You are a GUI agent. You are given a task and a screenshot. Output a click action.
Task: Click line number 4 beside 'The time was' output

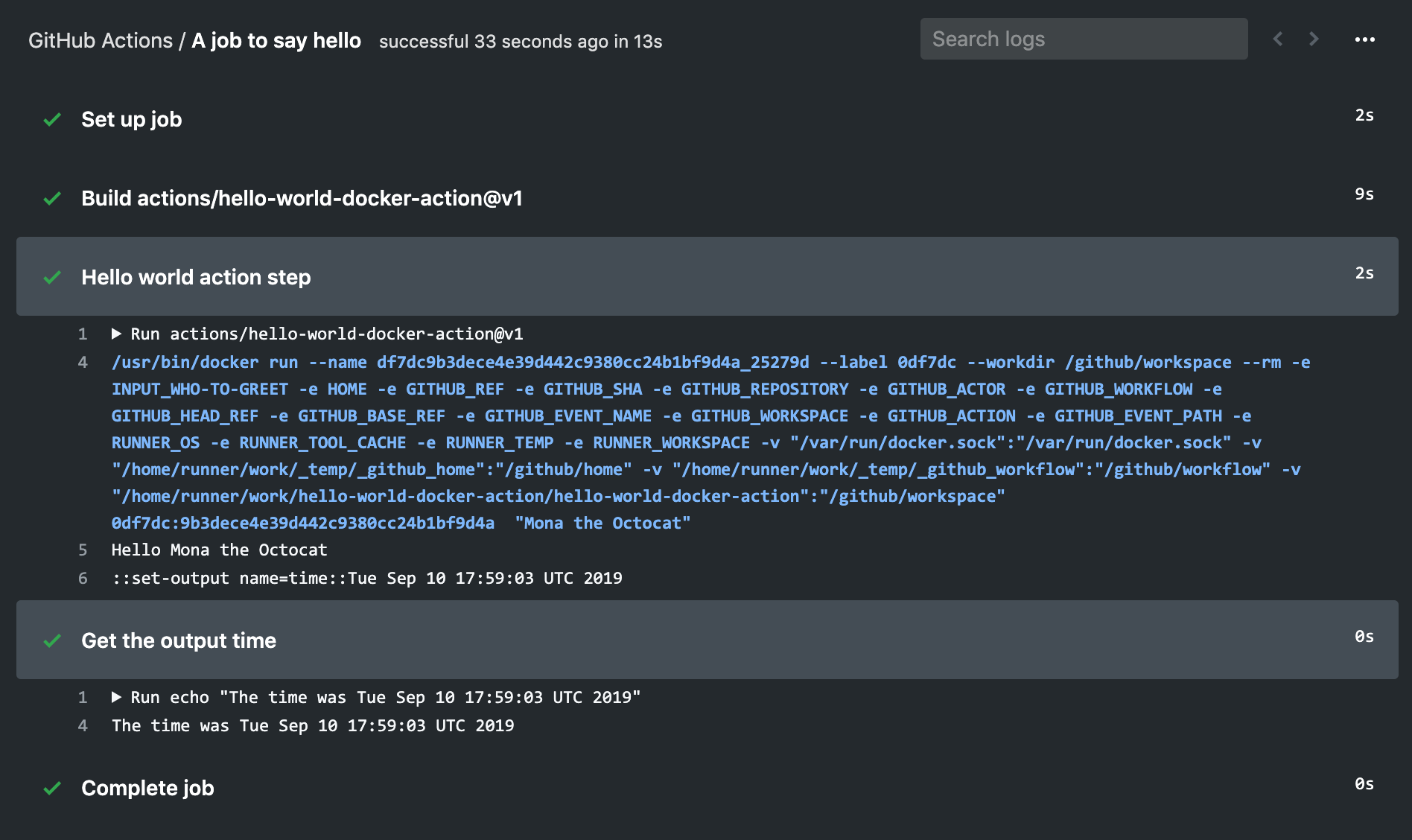point(83,725)
